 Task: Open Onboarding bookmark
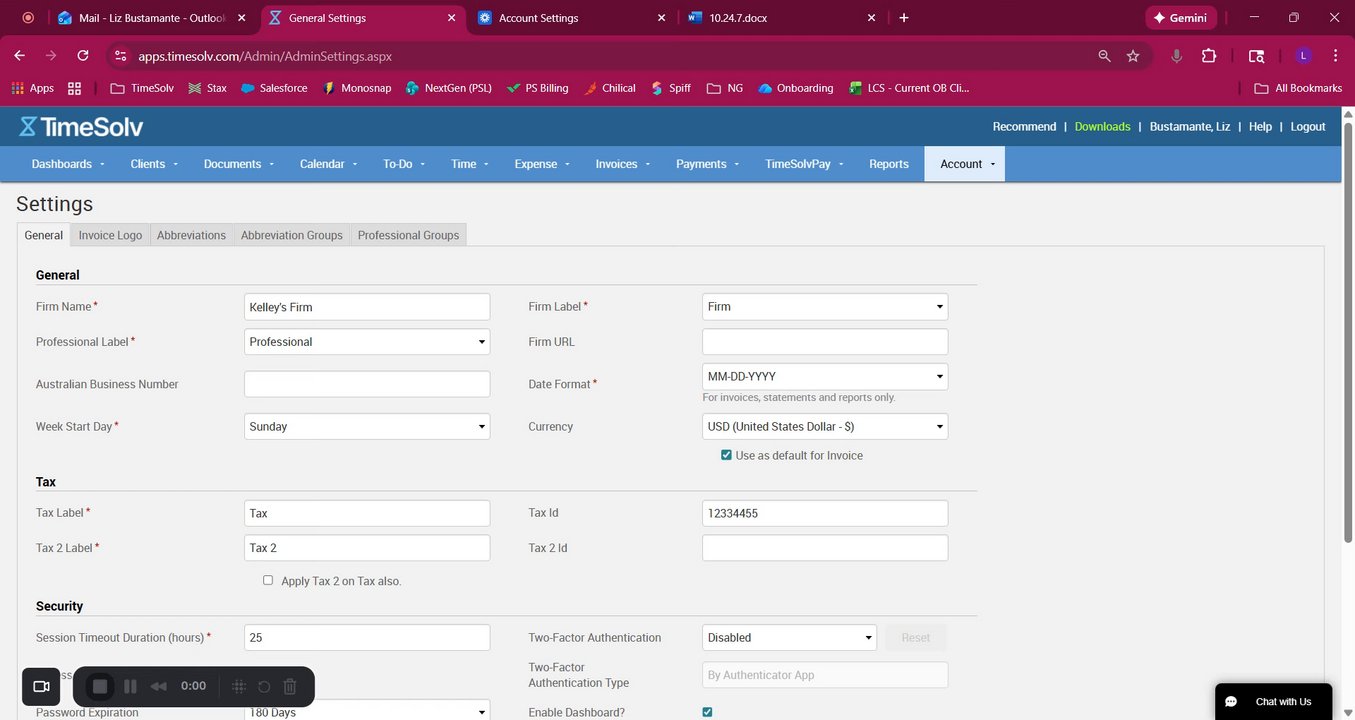(796, 88)
